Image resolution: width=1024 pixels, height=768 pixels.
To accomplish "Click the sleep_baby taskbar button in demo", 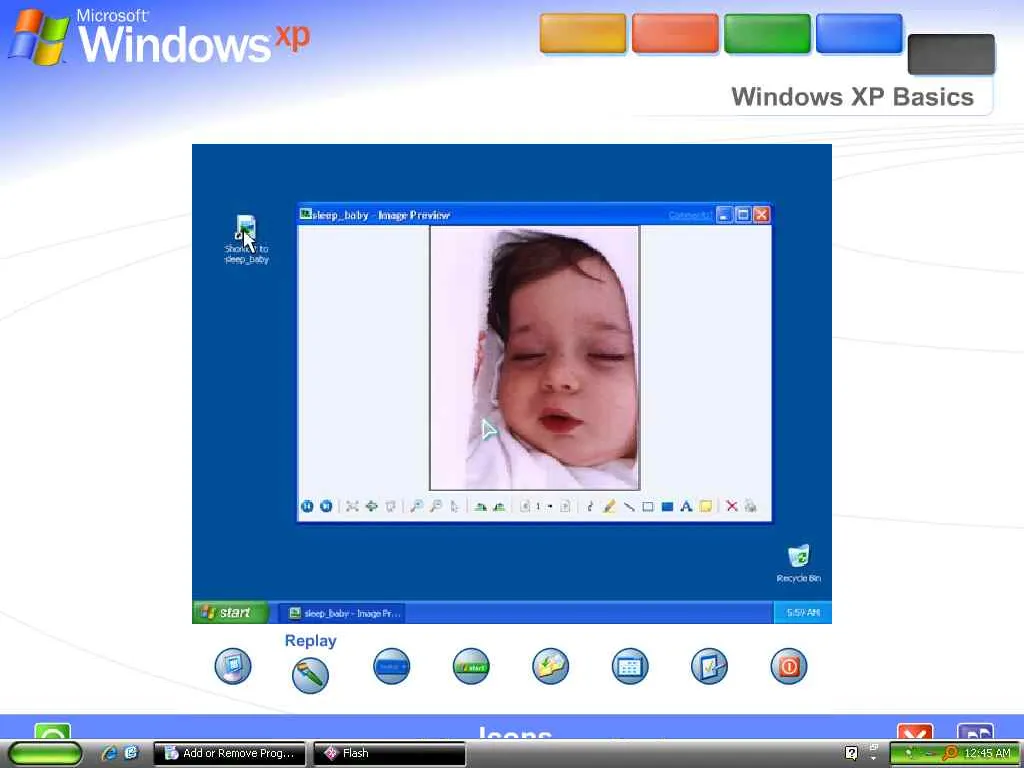I will (x=343, y=613).
